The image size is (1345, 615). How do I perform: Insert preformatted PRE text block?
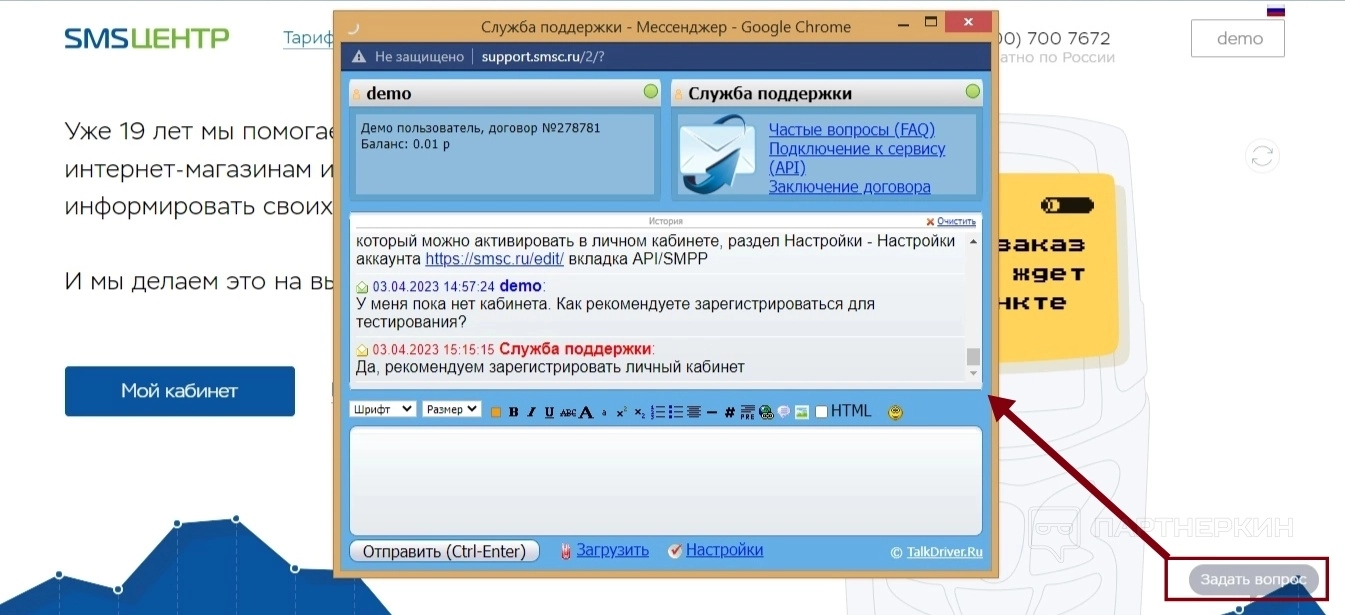pos(747,412)
